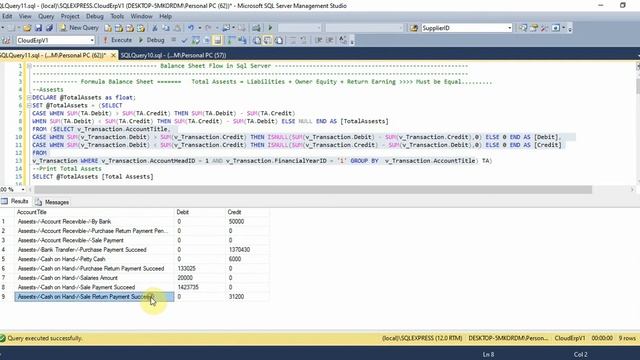
Task: Click the Find in Files icon beside SupplierID
Action: click(413, 28)
